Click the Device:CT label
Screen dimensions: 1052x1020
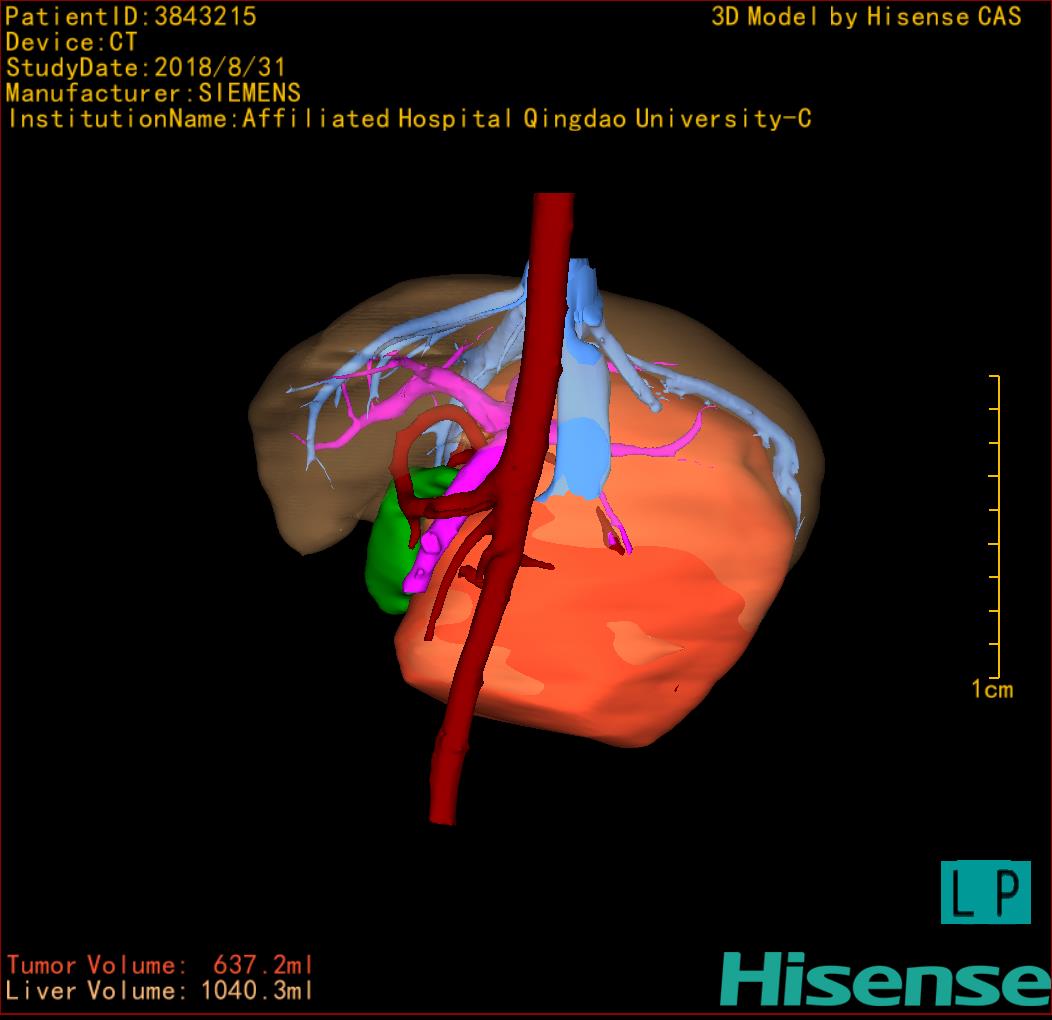[x=71, y=43]
